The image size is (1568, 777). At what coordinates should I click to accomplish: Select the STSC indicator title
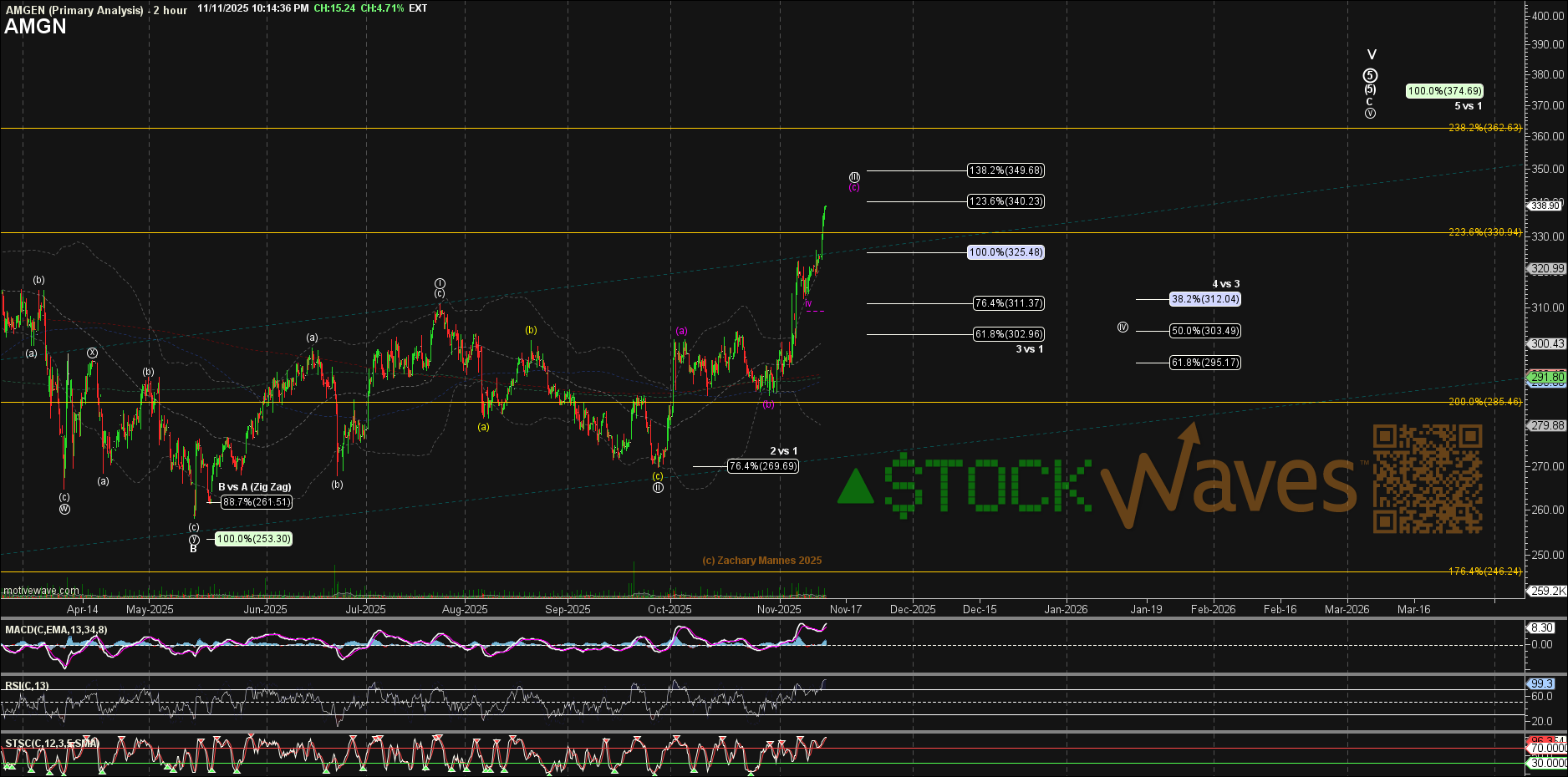pyautogui.click(x=52, y=743)
